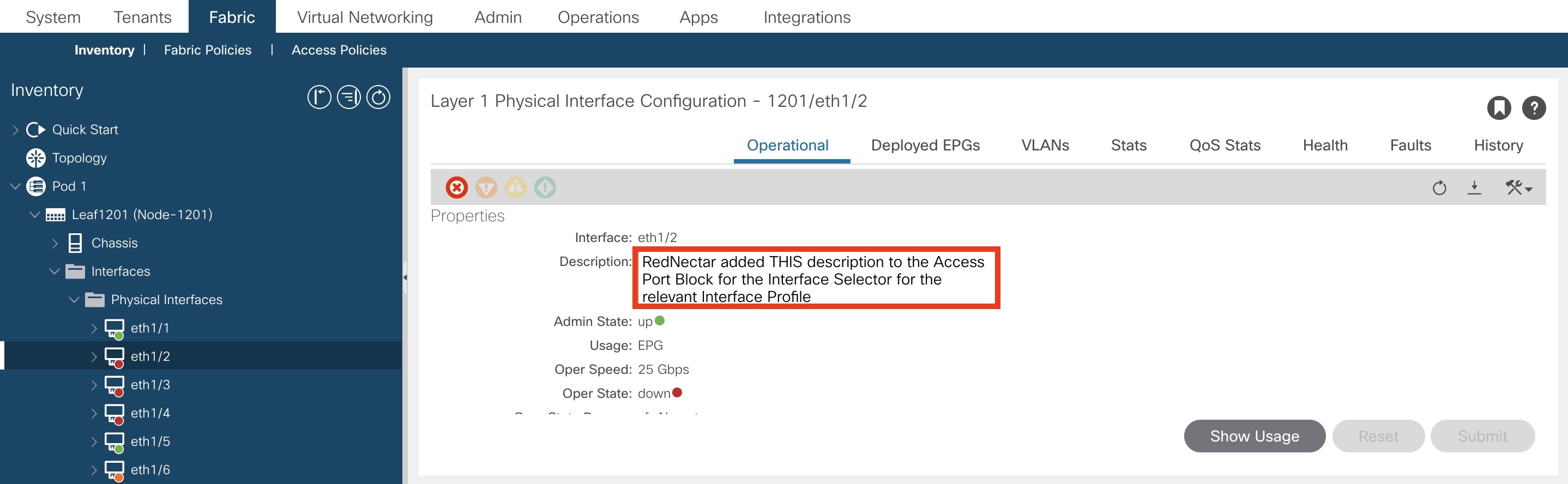Click the critical fault red X icon
The width and height of the screenshot is (1568, 484).
456,187
